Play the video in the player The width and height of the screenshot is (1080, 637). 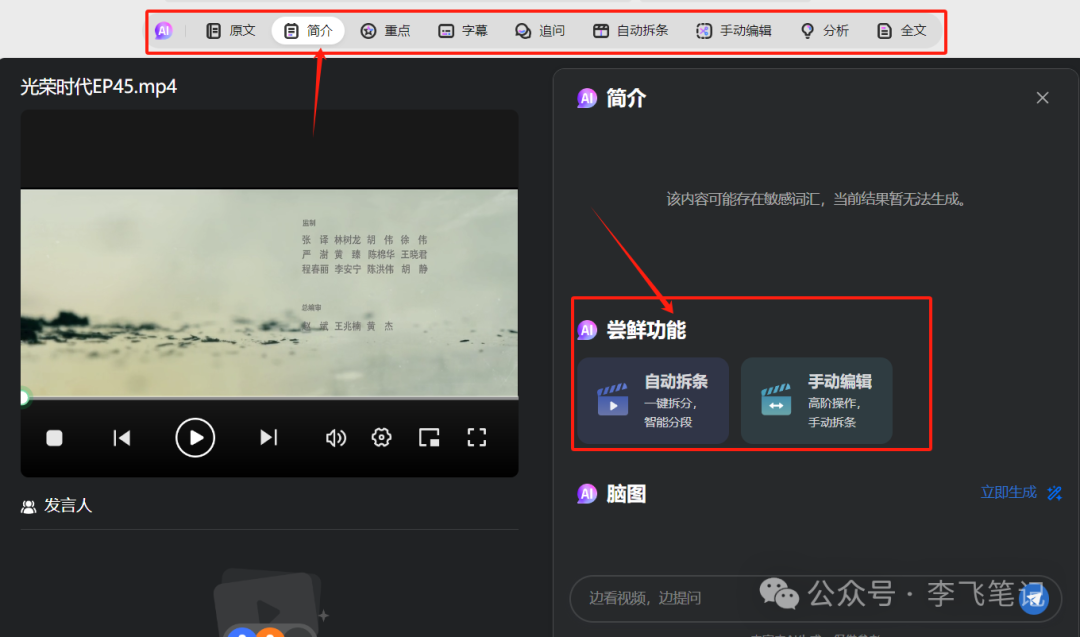[x=195, y=437]
